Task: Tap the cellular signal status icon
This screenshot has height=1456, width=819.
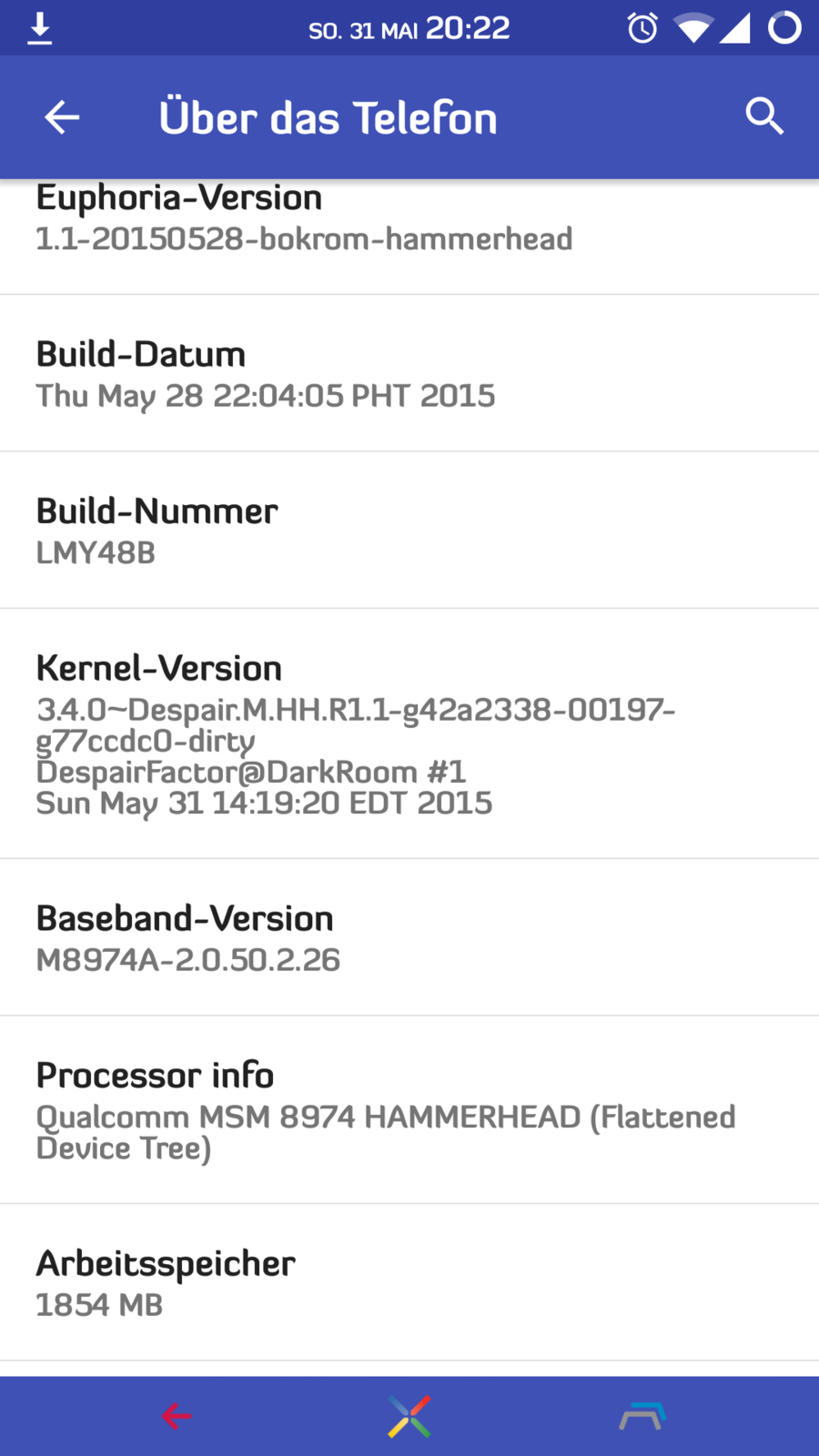Action: (735, 28)
